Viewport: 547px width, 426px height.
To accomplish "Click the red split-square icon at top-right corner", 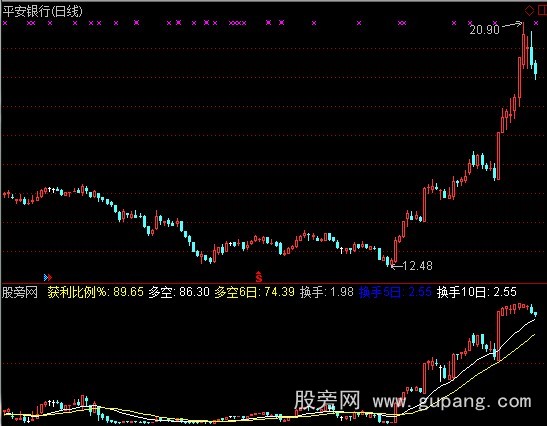I will (543, 10).
